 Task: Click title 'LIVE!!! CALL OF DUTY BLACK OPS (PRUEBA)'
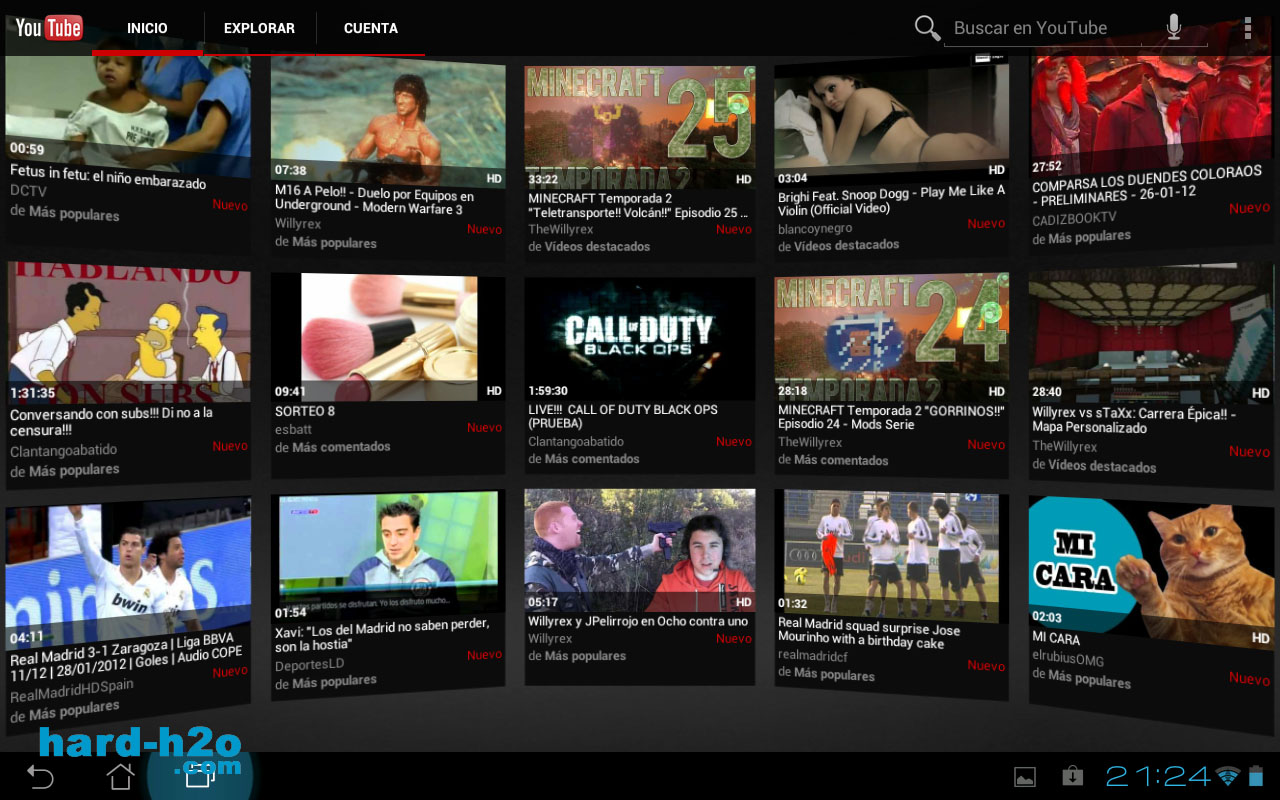coord(623,416)
